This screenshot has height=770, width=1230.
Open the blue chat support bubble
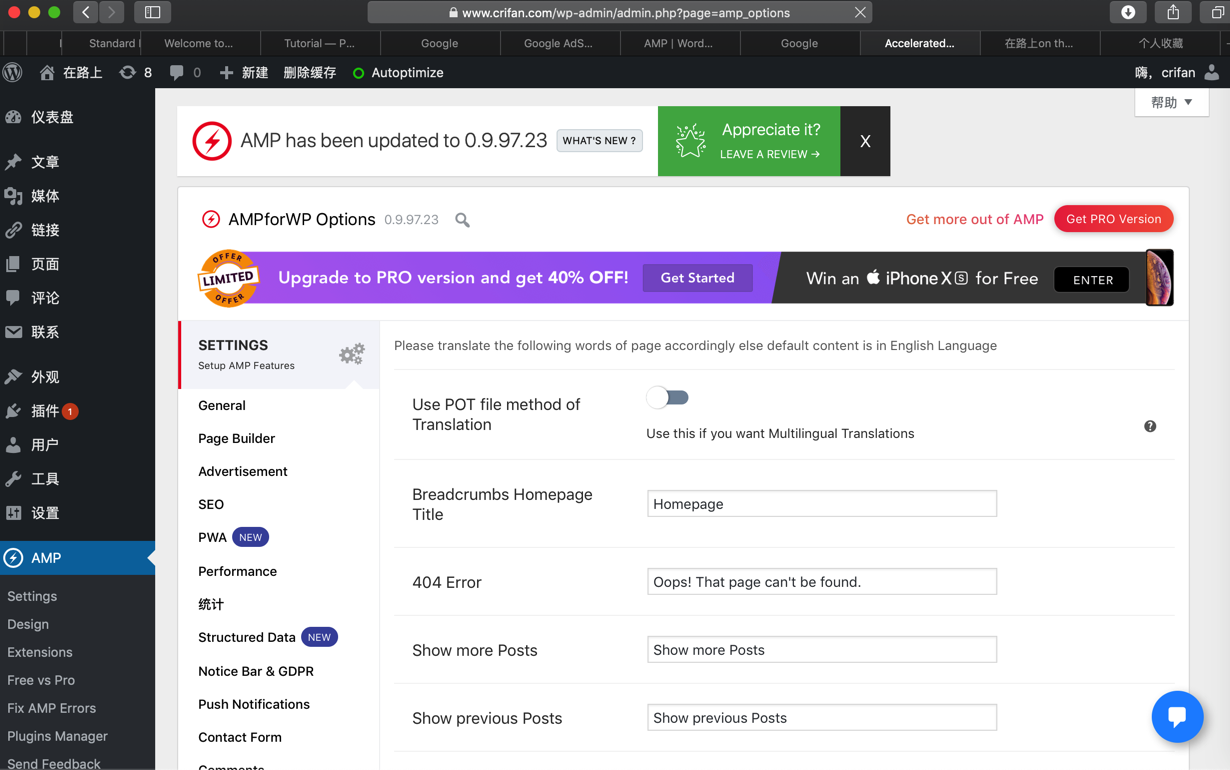(1177, 717)
